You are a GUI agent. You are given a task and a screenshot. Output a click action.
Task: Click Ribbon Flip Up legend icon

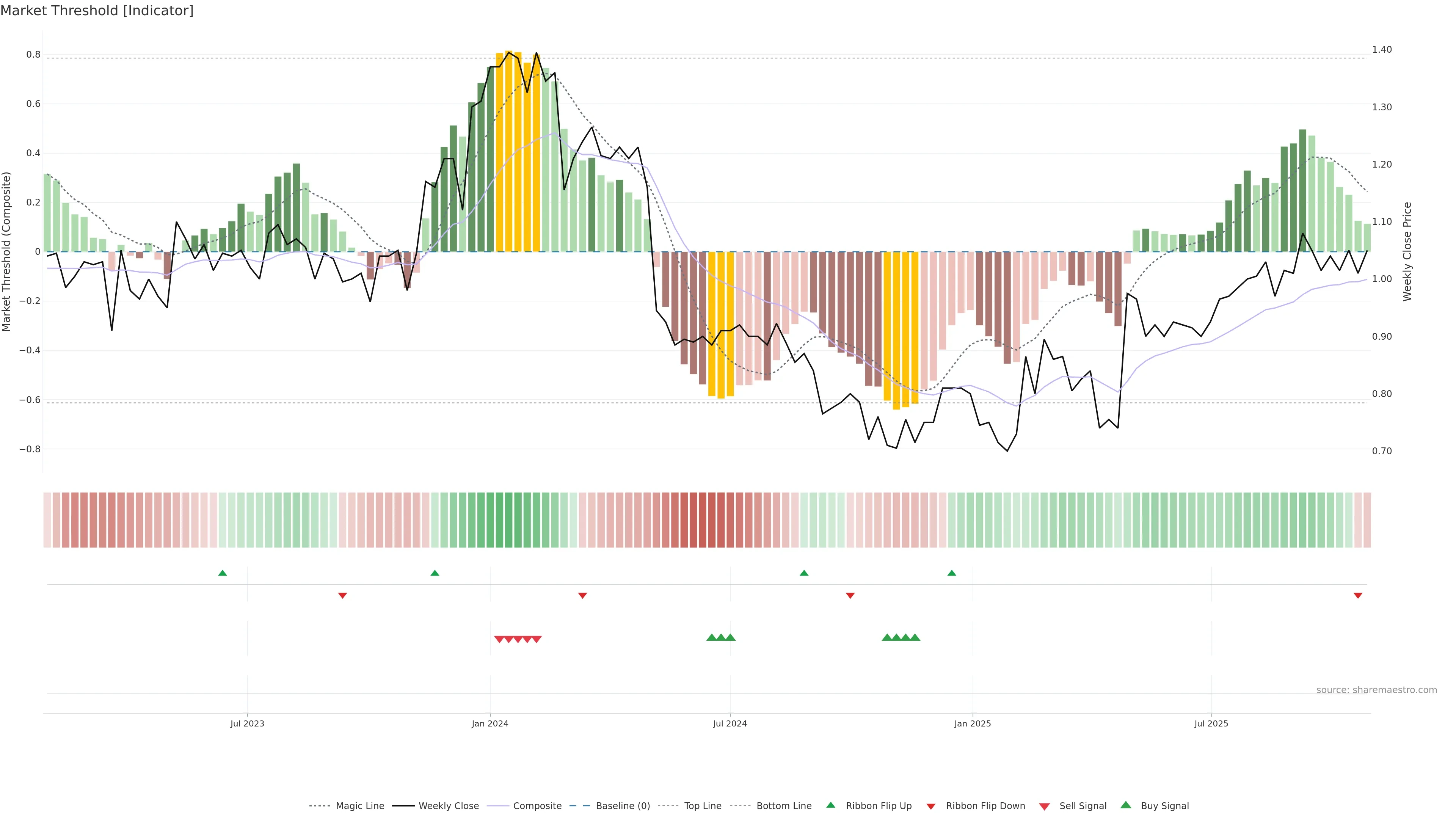click(x=830, y=805)
